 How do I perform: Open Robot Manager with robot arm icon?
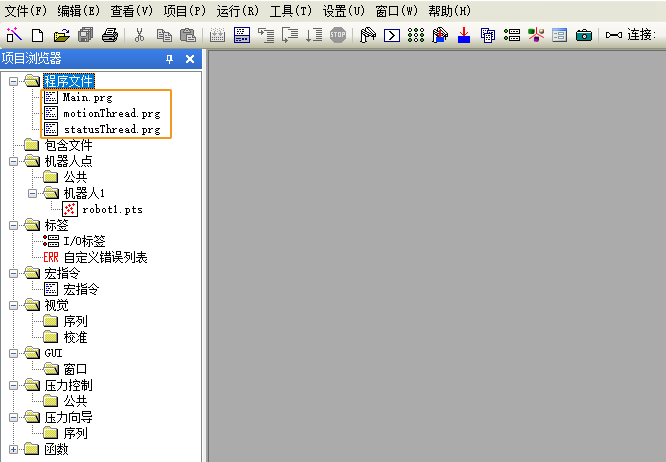[x=368, y=35]
